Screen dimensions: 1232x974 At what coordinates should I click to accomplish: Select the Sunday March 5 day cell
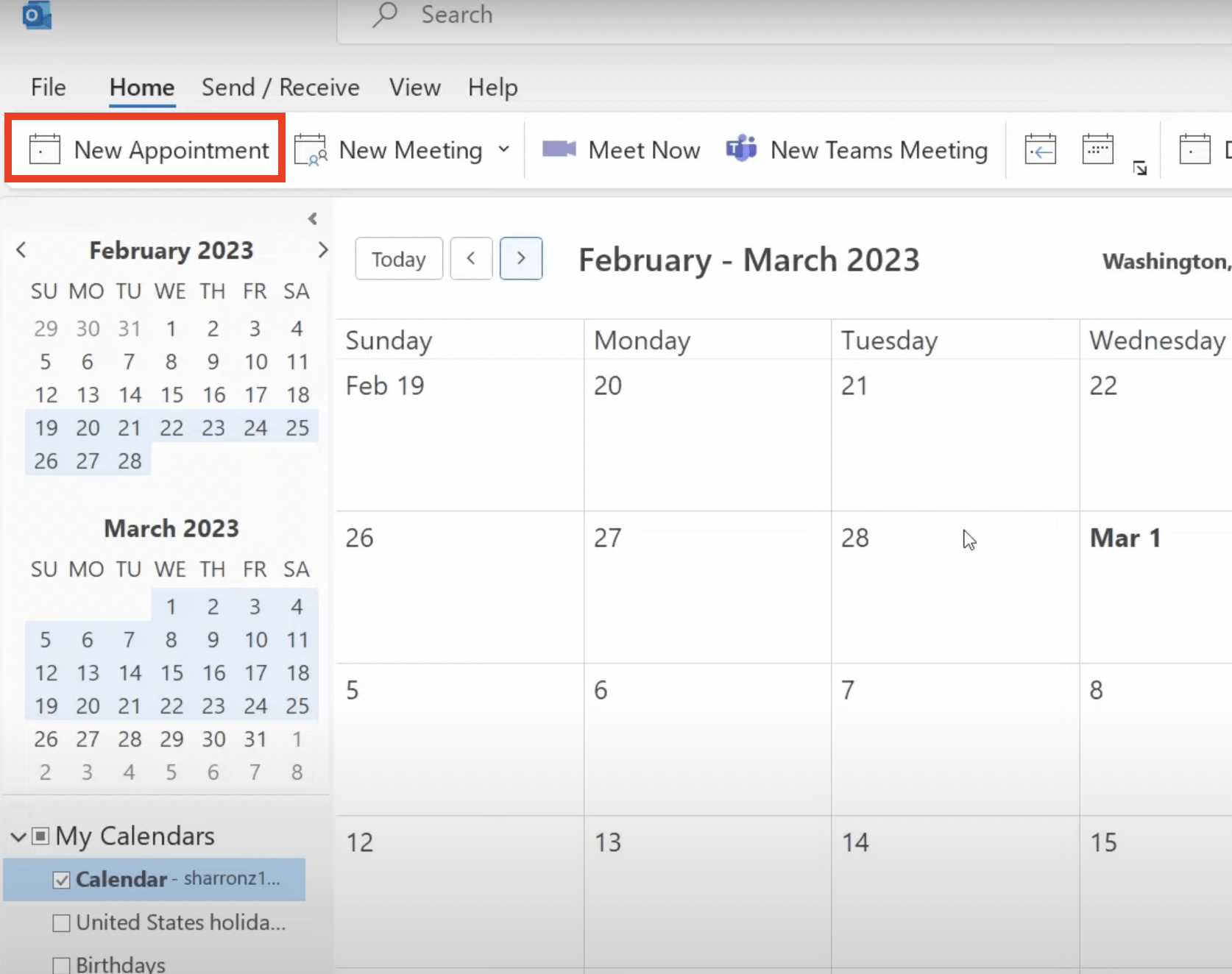tap(460, 739)
